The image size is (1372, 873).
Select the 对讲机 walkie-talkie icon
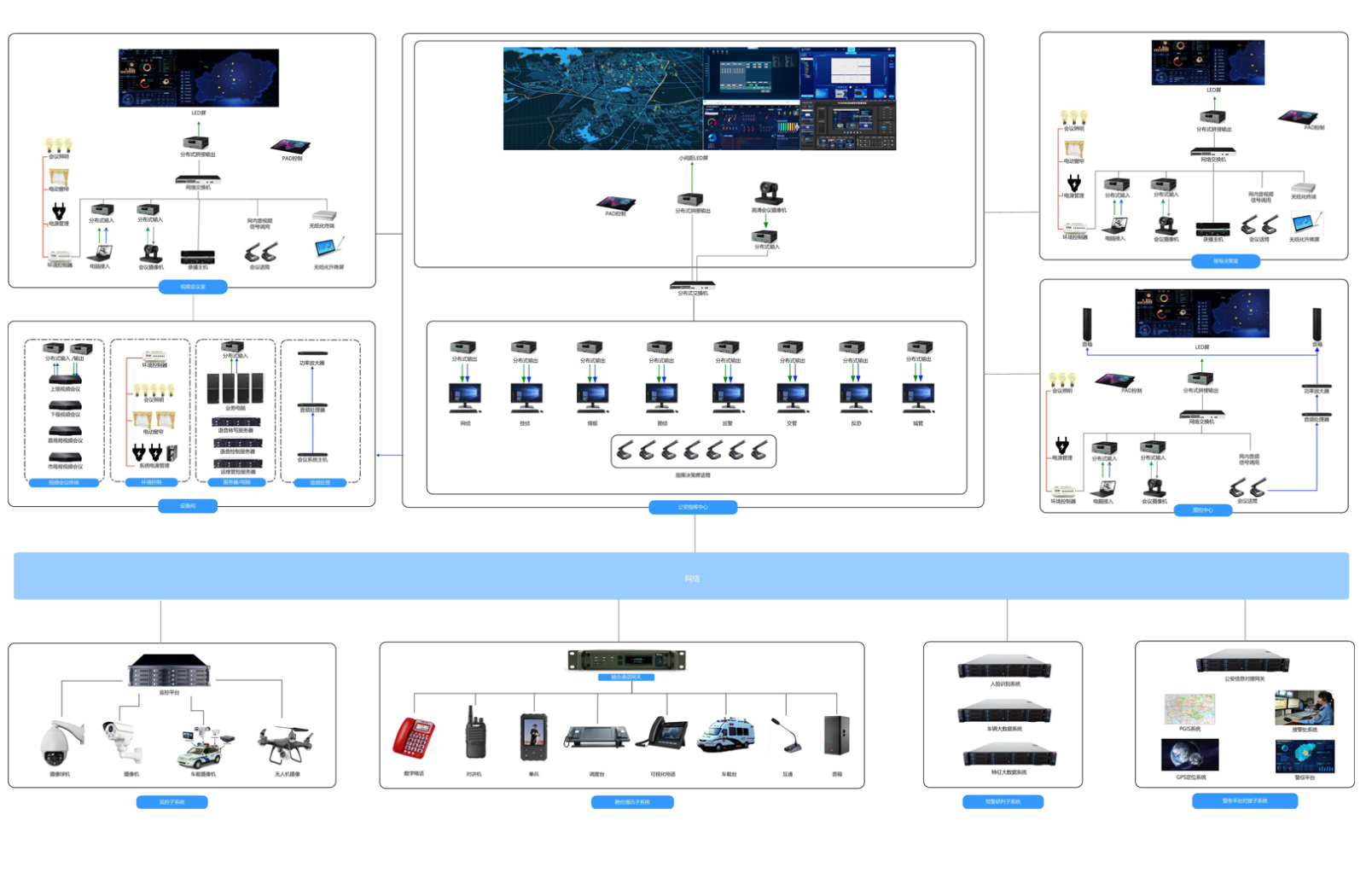tap(474, 732)
